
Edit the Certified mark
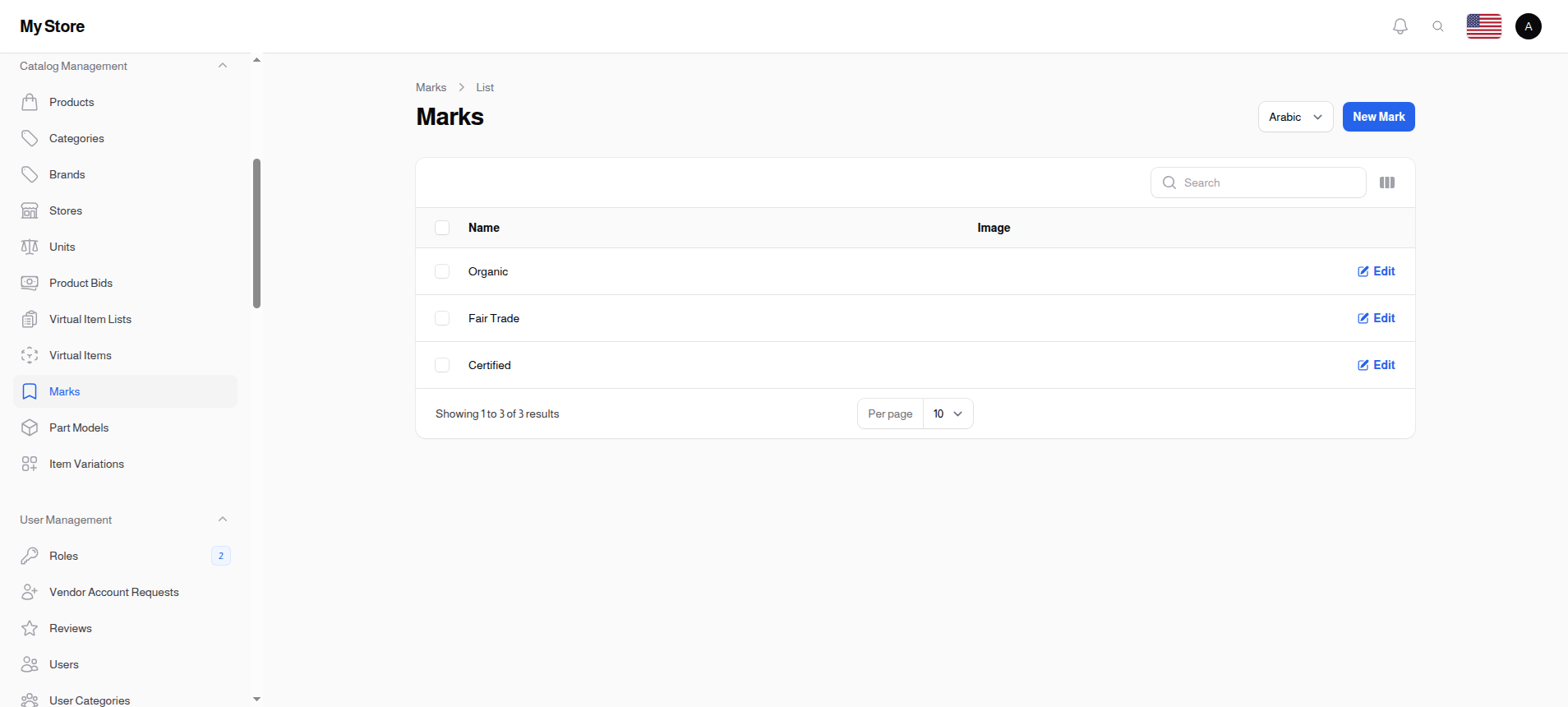pyautogui.click(x=1377, y=365)
